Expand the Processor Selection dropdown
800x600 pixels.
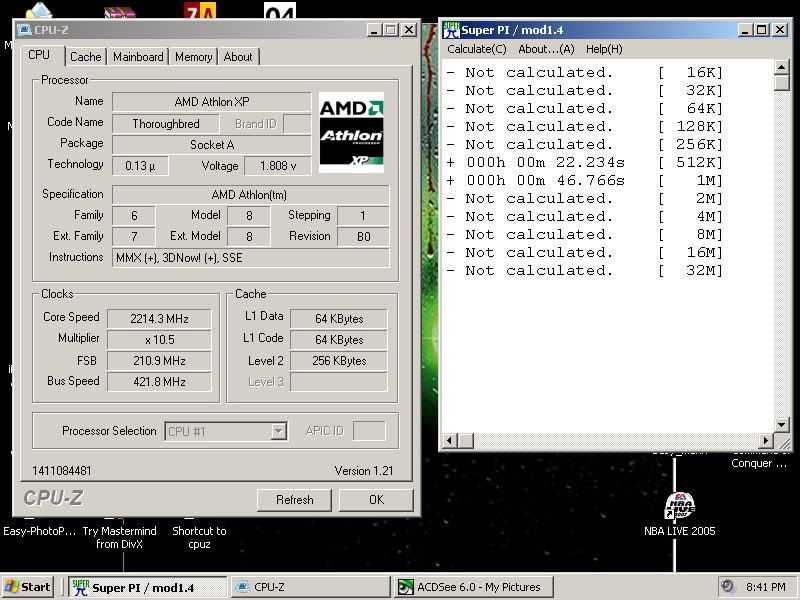[279, 432]
